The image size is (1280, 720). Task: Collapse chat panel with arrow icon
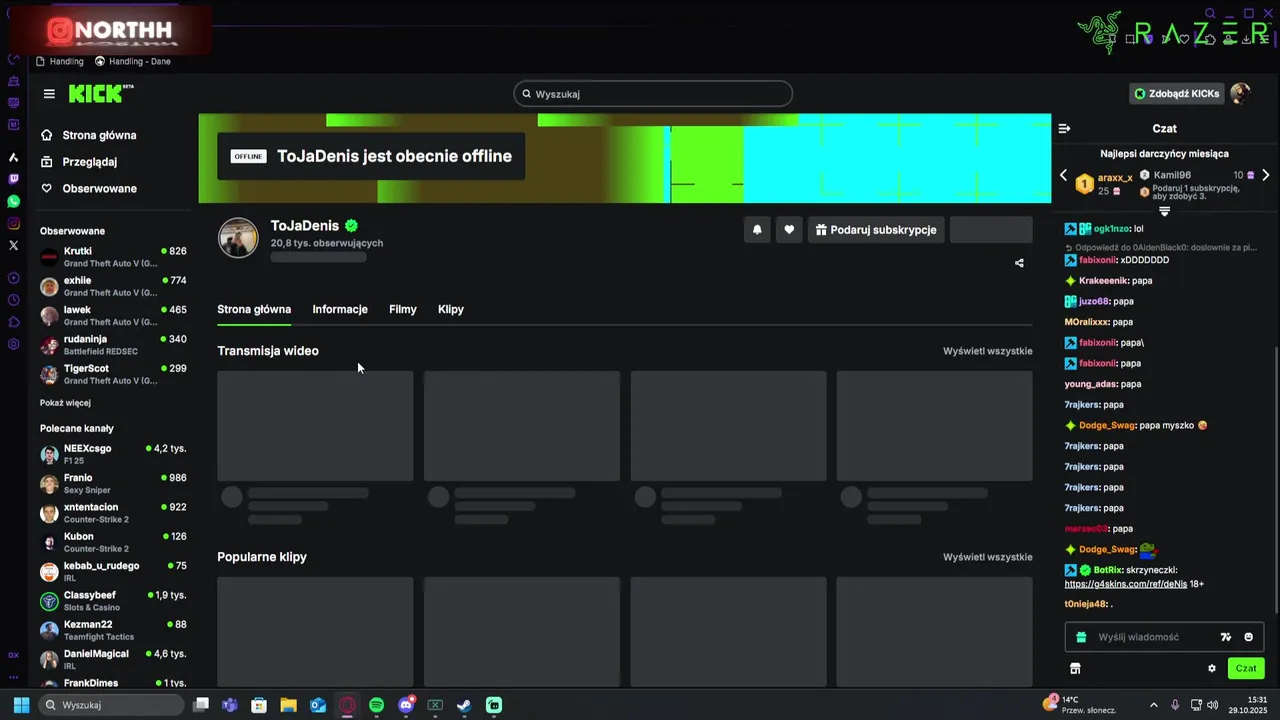tap(1064, 129)
